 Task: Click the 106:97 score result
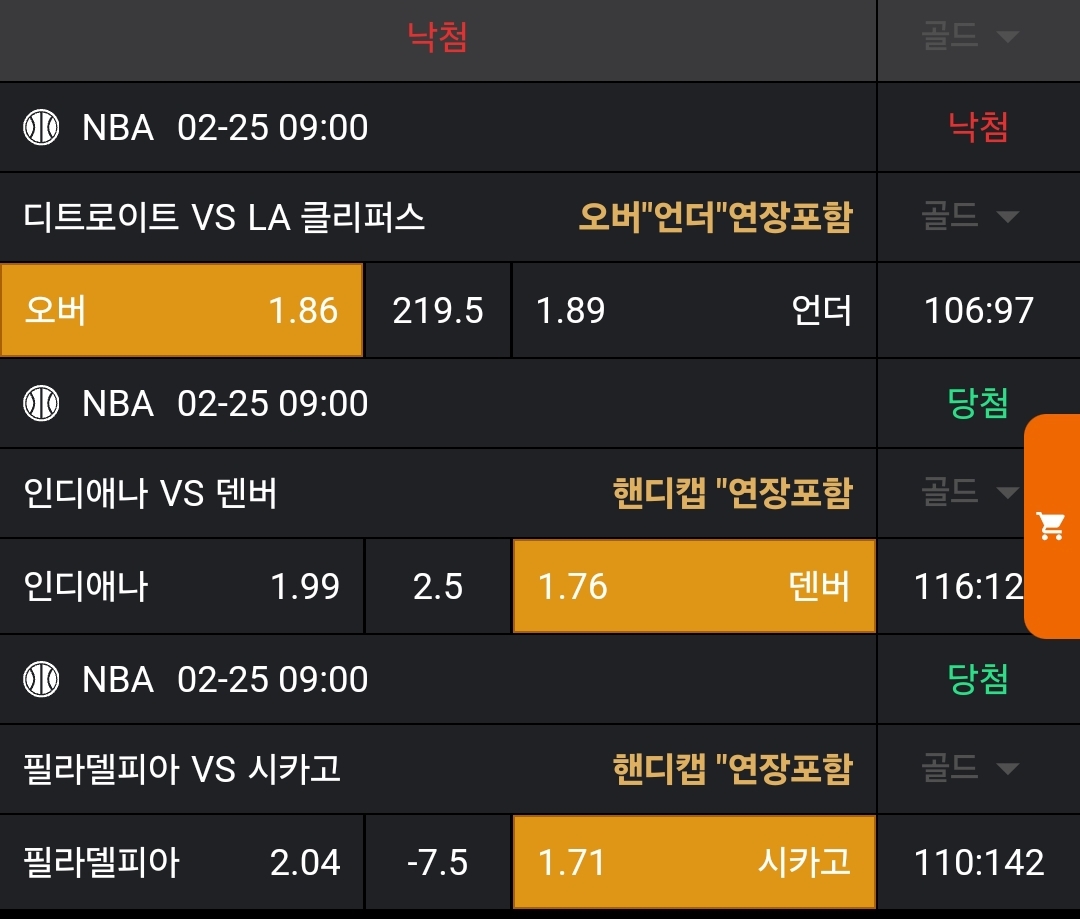(978, 311)
